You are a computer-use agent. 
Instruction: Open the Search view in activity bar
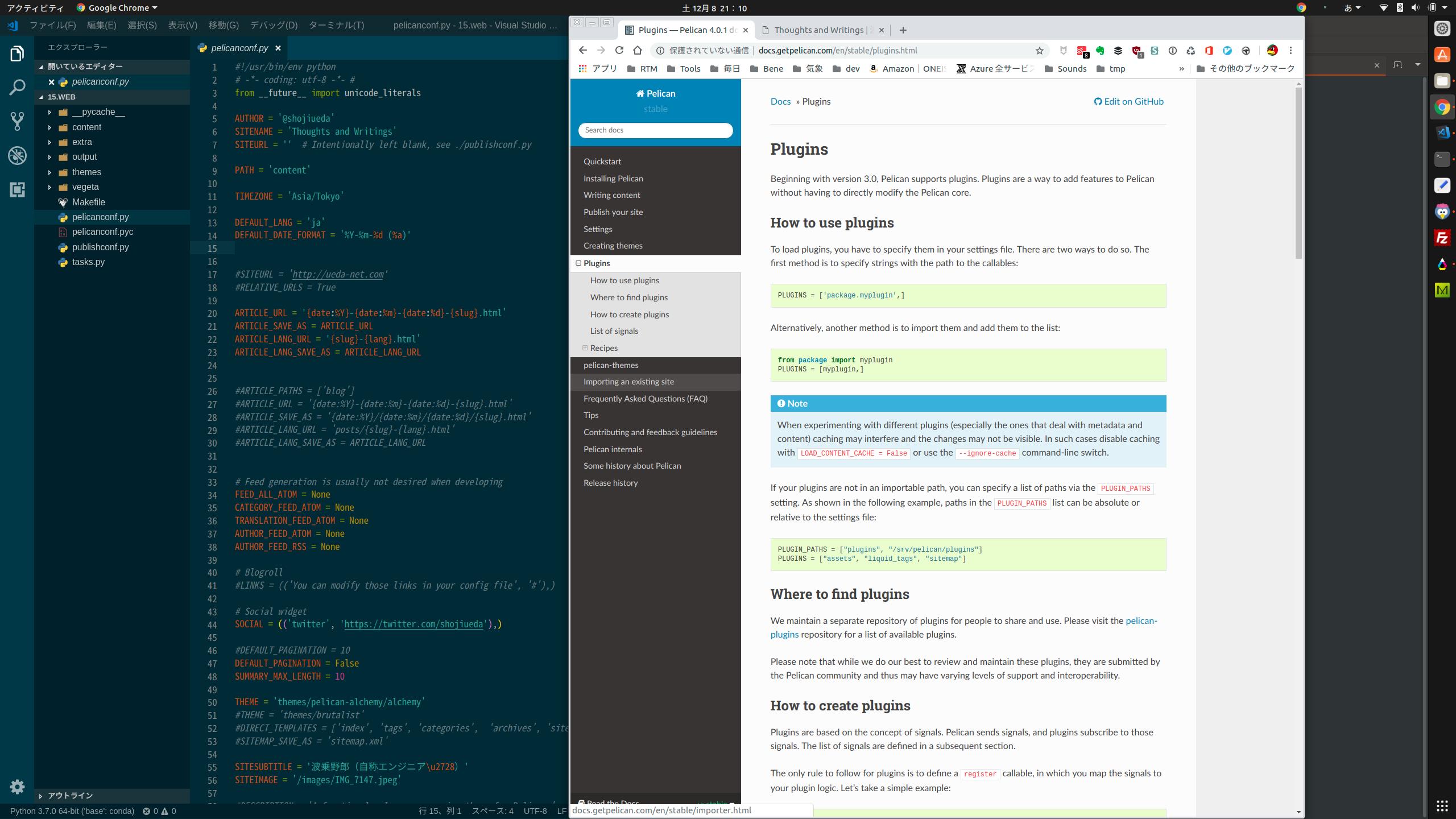17,87
